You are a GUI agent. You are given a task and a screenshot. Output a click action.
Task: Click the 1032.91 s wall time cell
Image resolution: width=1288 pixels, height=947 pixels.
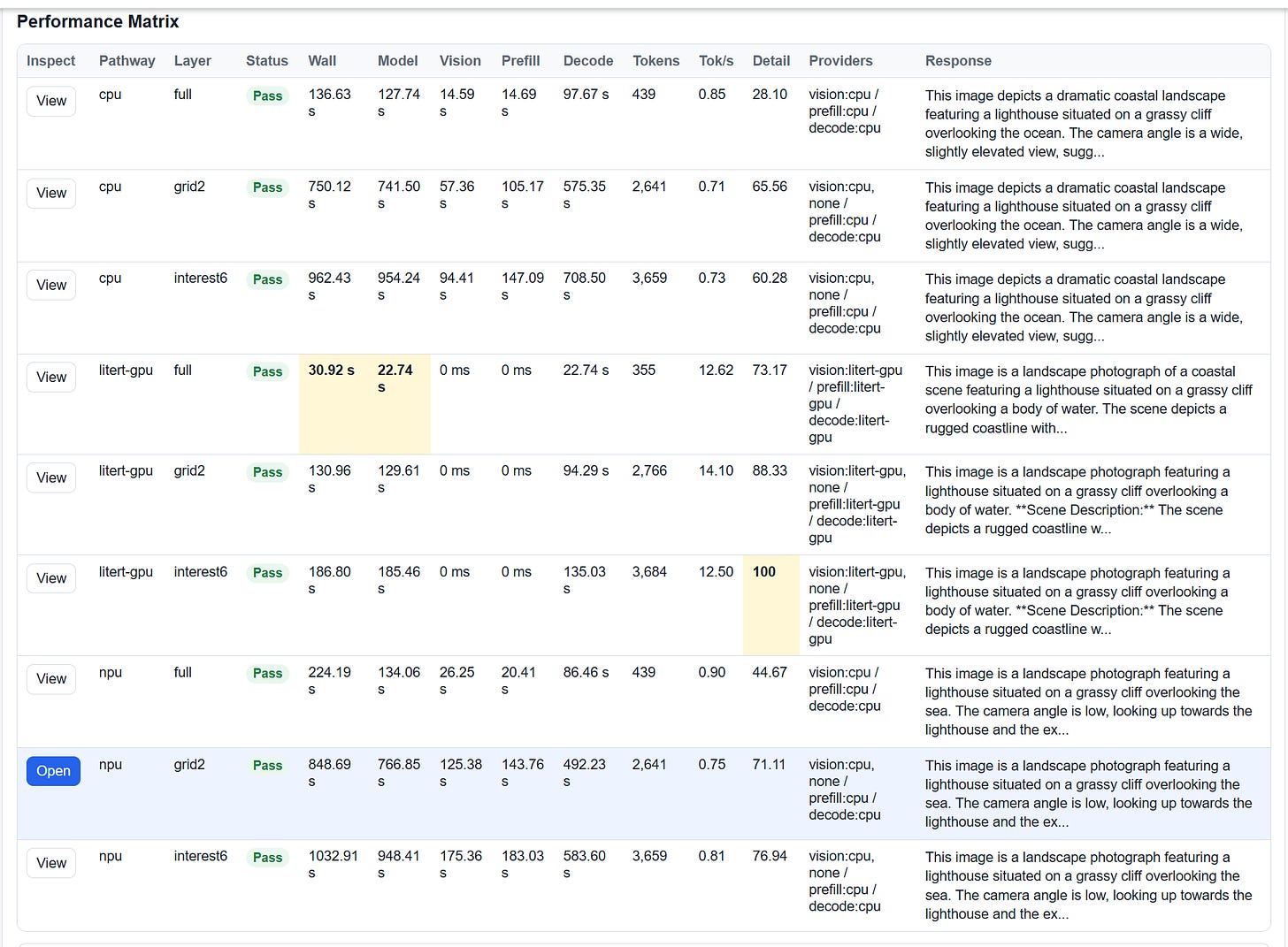(333, 864)
